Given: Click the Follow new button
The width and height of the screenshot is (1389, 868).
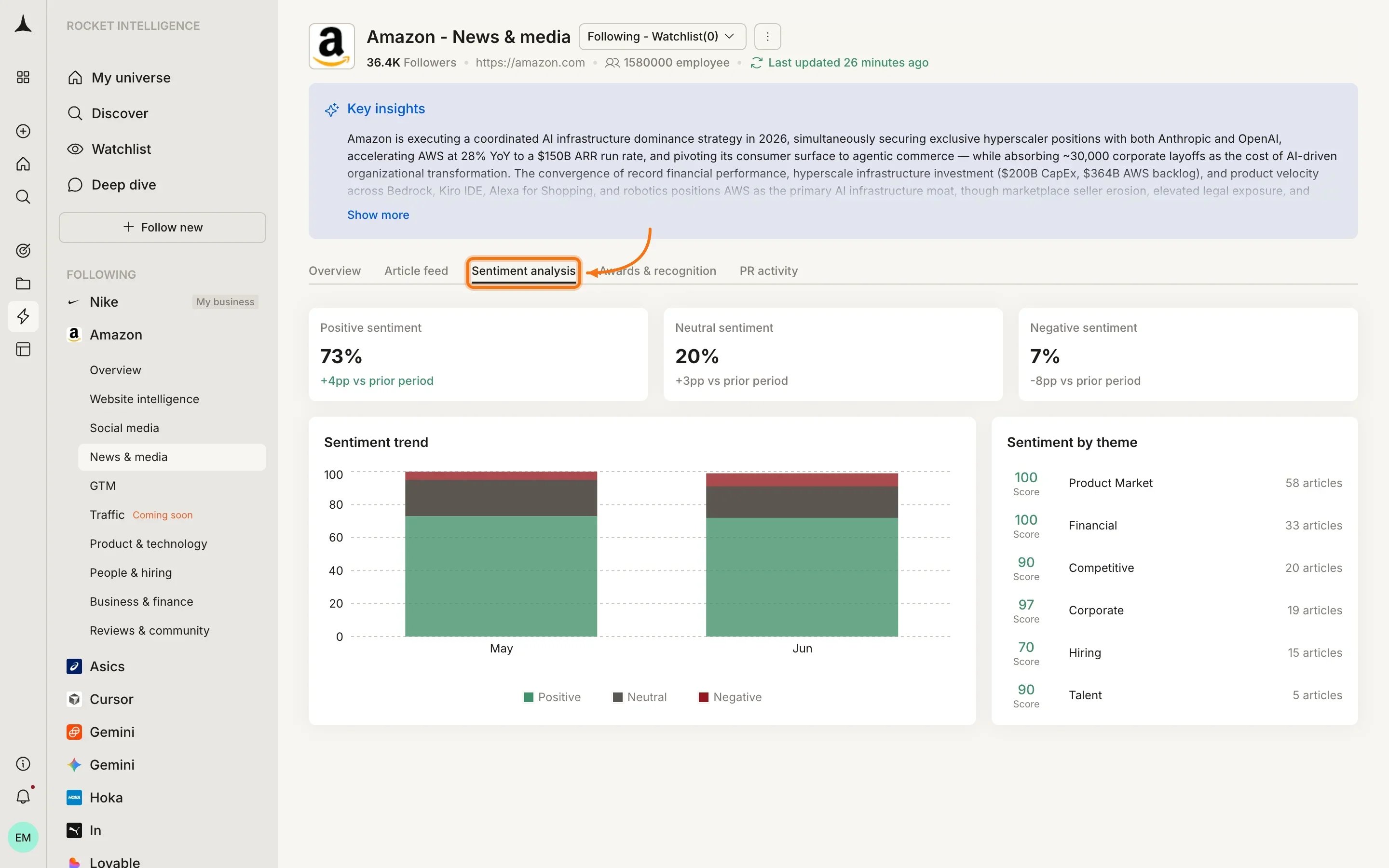Looking at the screenshot, I should [163, 227].
